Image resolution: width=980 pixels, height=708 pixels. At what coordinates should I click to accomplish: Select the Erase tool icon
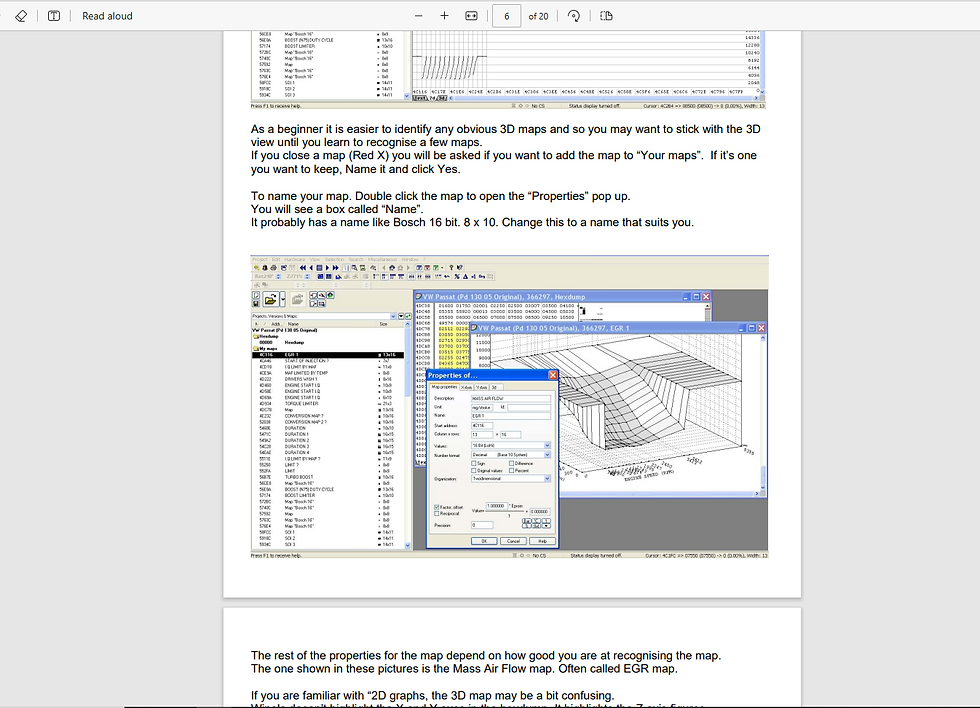coord(21,16)
